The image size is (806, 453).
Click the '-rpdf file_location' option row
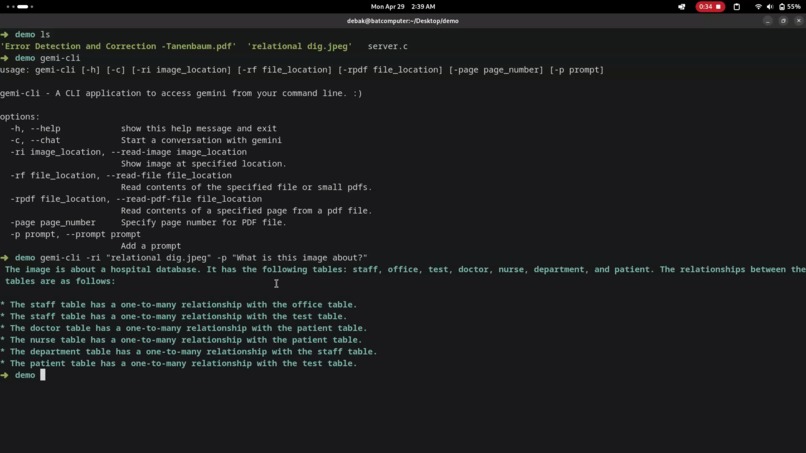(x=136, y=199)
